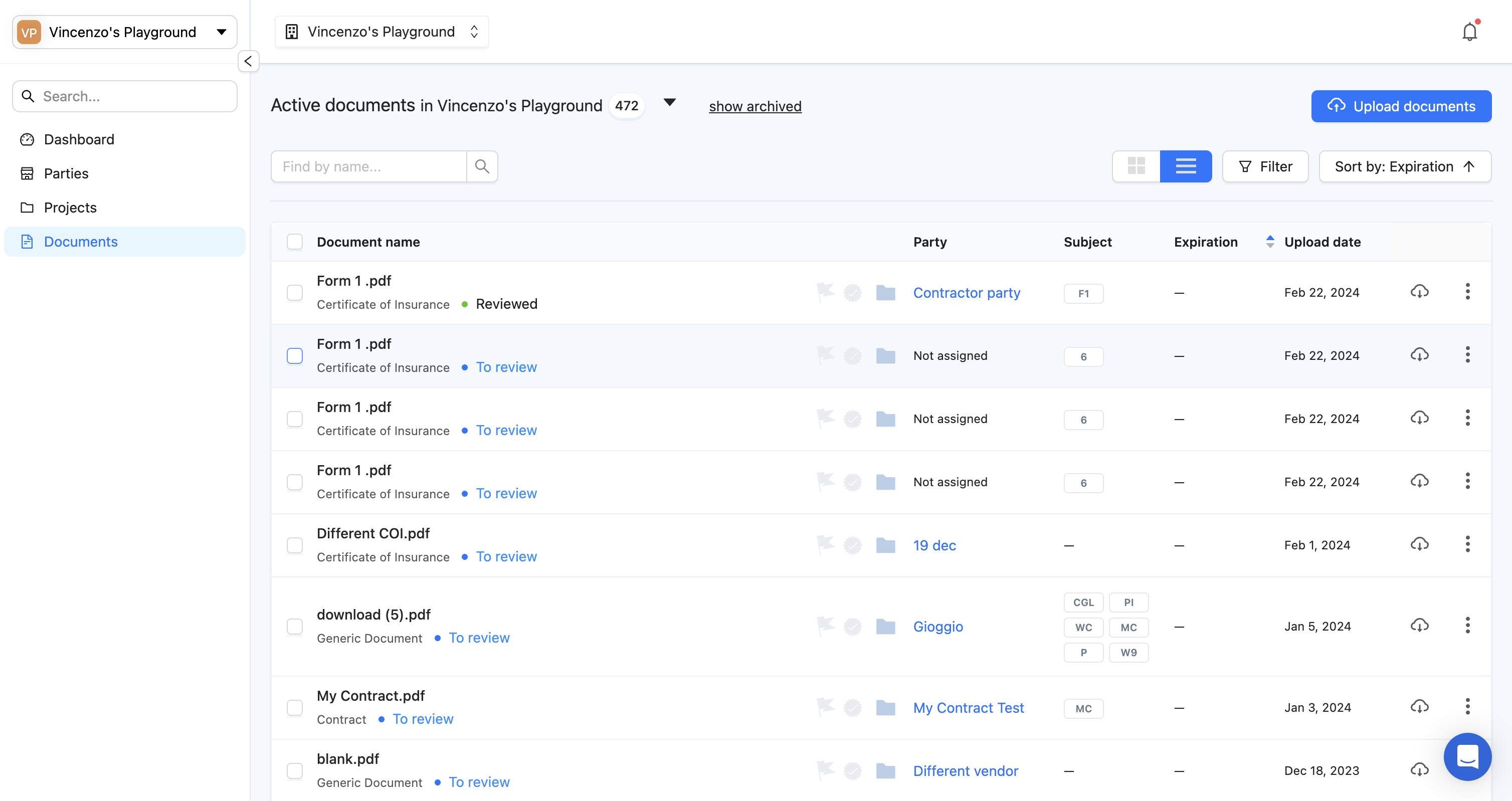1512x801 pixels.
Task: Open notifications bell icon
Action: point(1468,32)
